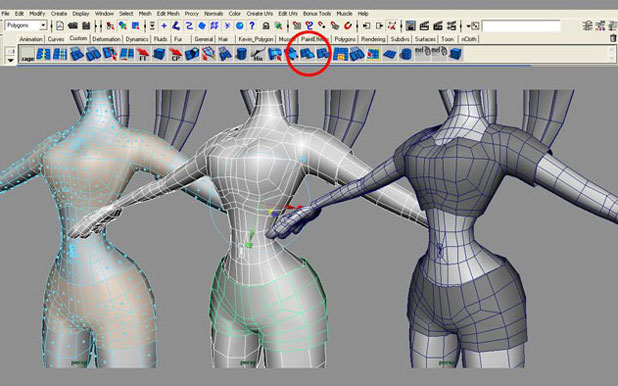This screenshot has width=618, height=386.
Task: Click the status line numeric input field
Action: click(x=521, y=26)
